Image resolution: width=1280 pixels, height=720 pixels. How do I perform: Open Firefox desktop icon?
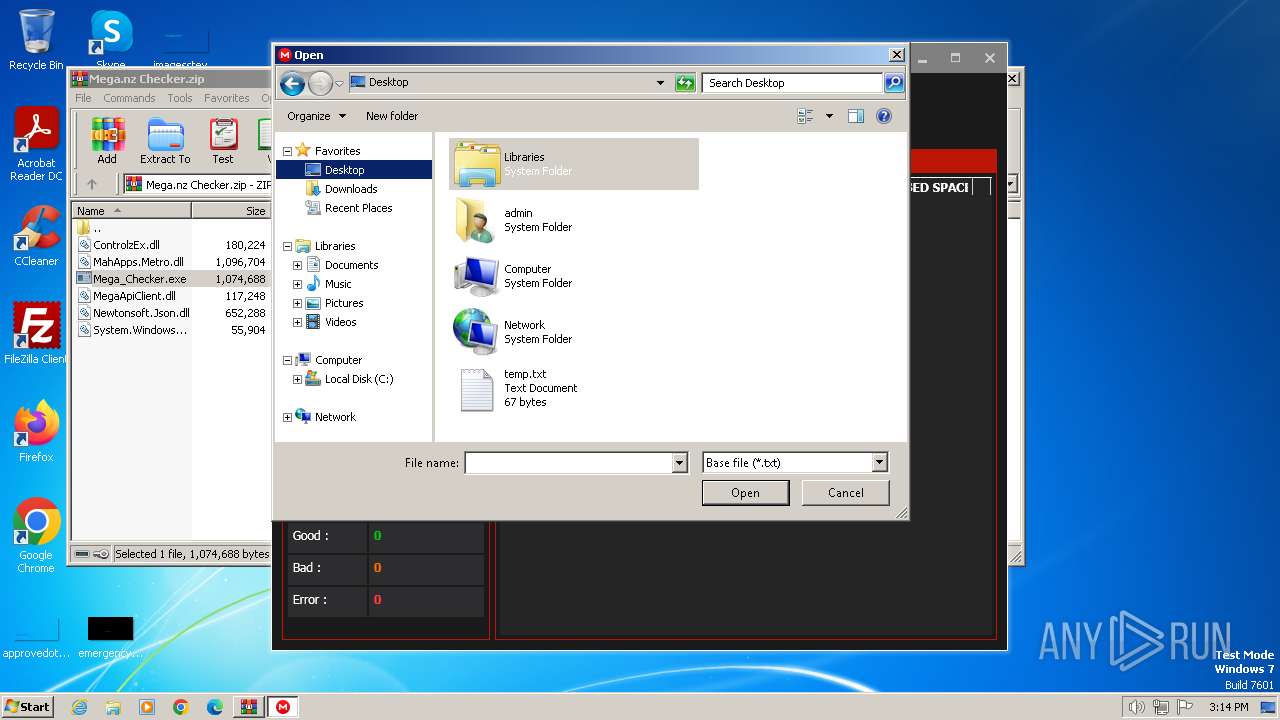click(x=36, y=432)
